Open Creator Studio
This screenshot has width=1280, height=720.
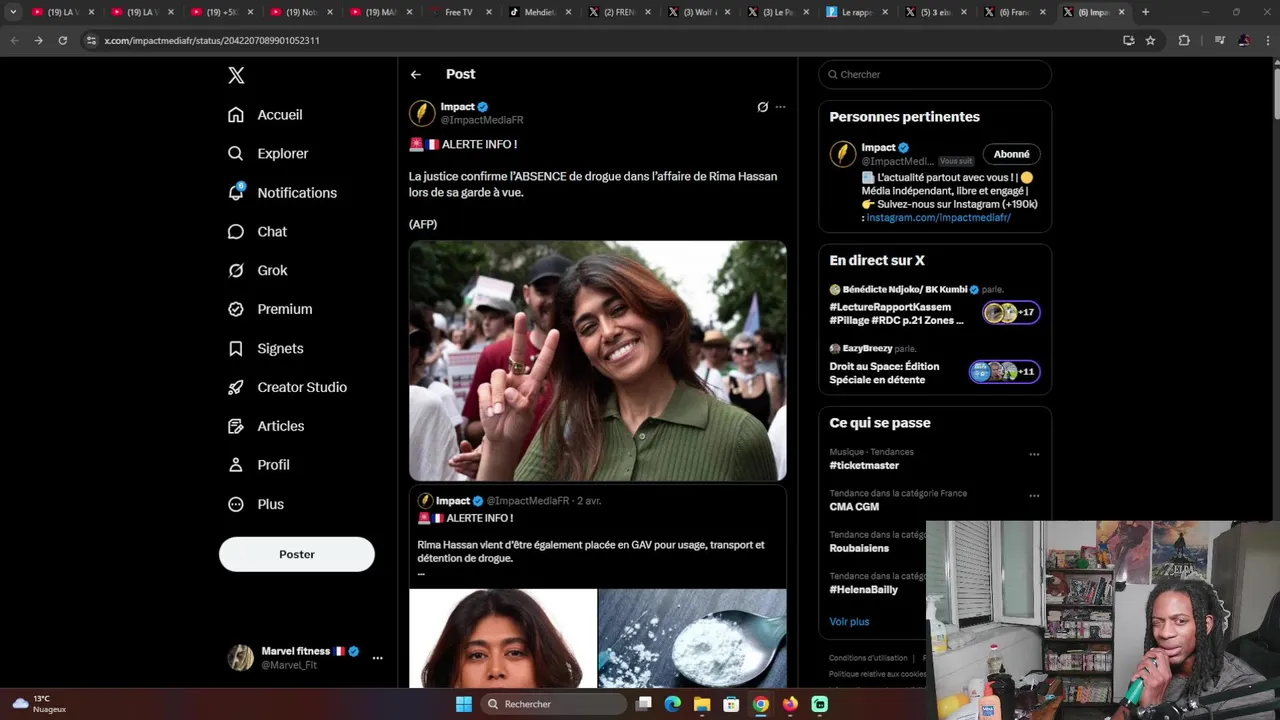pyautogui.click(x=287, y=388)
